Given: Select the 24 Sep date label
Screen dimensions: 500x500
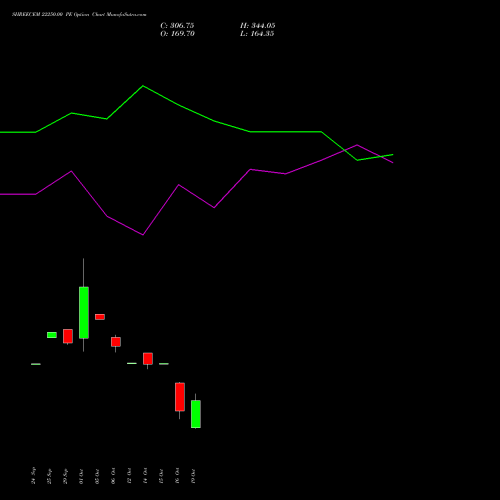Looking at the screenshot, I should coord(33,476).
